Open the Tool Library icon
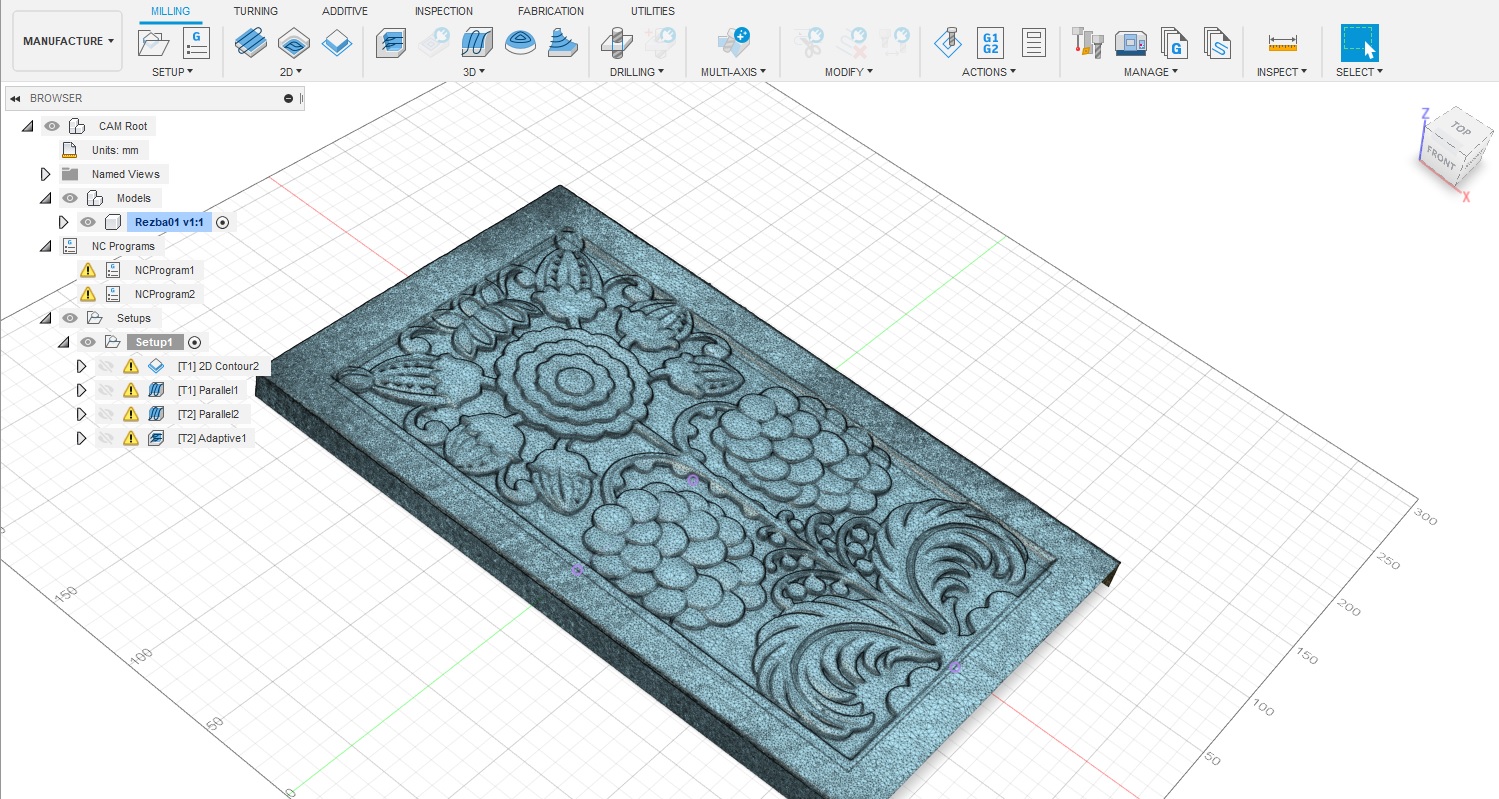This screenshot has height=799, width=1499. pos(1086,43)
